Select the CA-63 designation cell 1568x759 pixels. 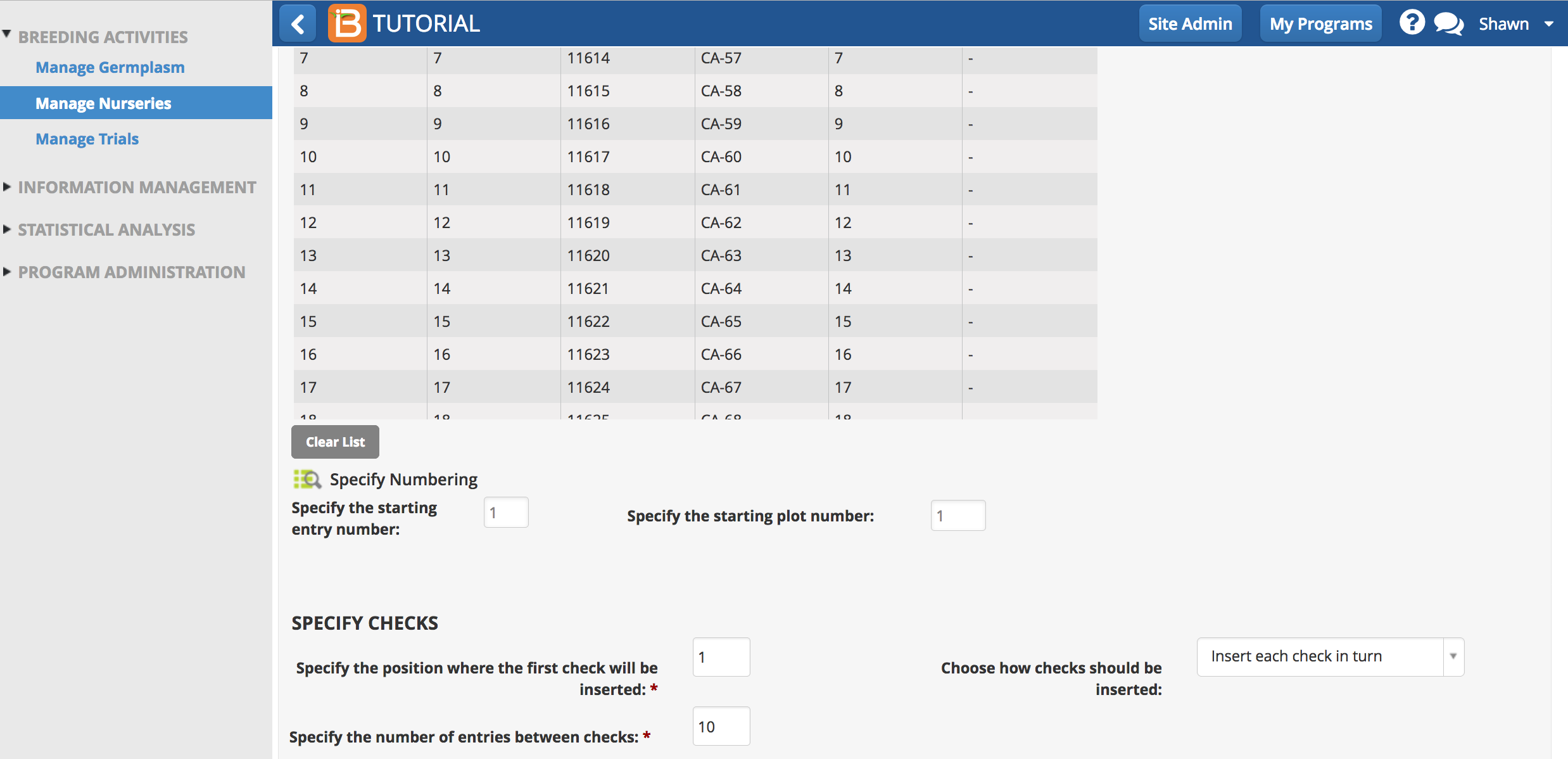(761, 255)
